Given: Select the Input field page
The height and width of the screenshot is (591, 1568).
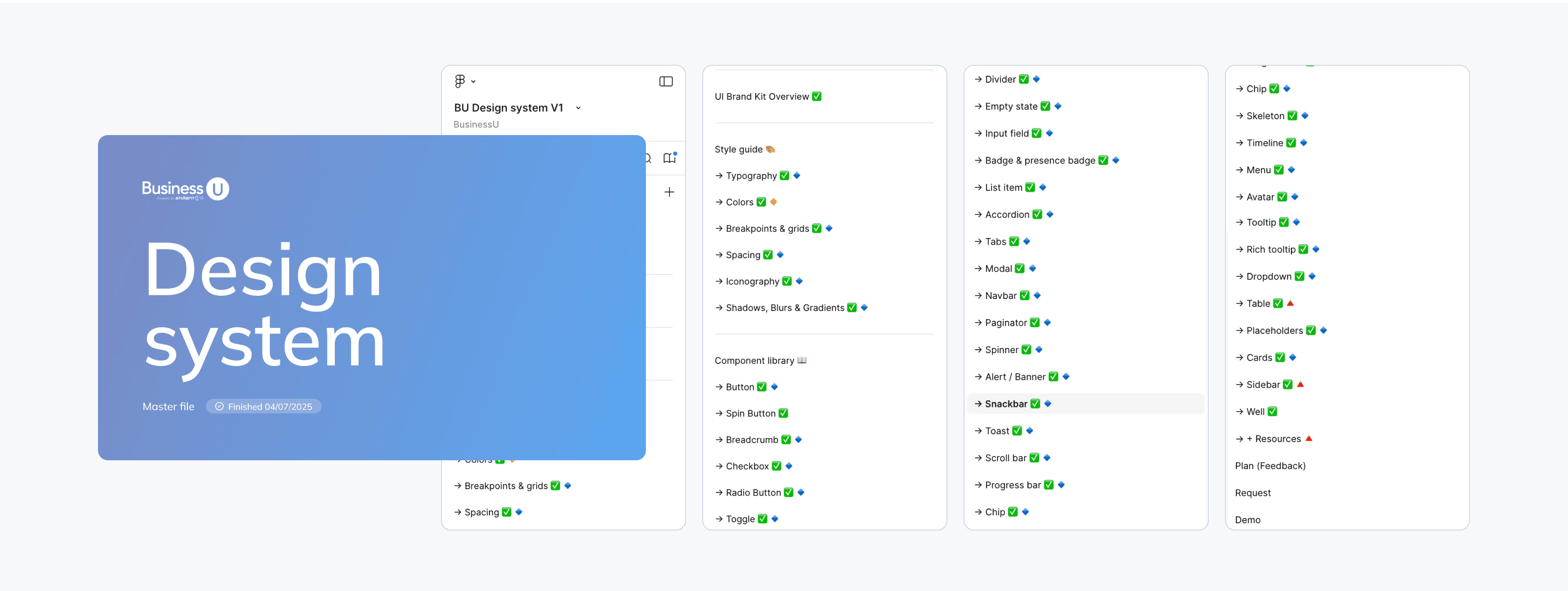Looking at the screenshot, I should pyautogui.click(x=1013, y=133).
